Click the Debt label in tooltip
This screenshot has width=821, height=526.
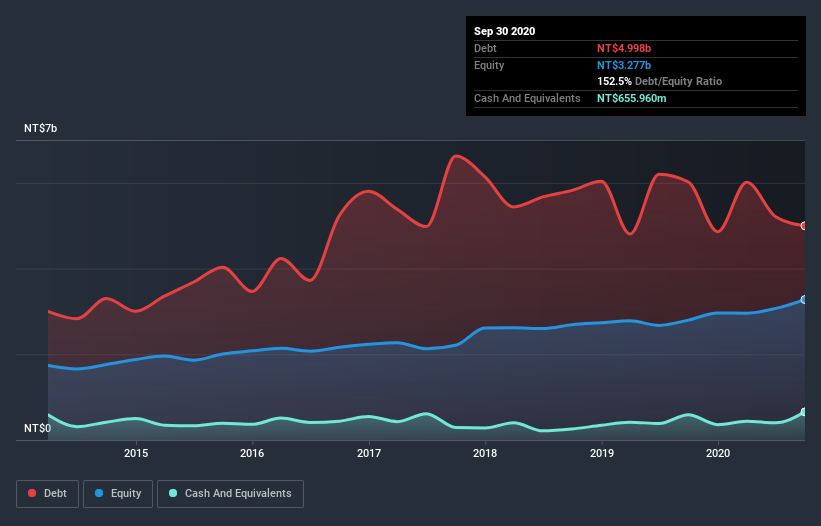pos(485,48)
